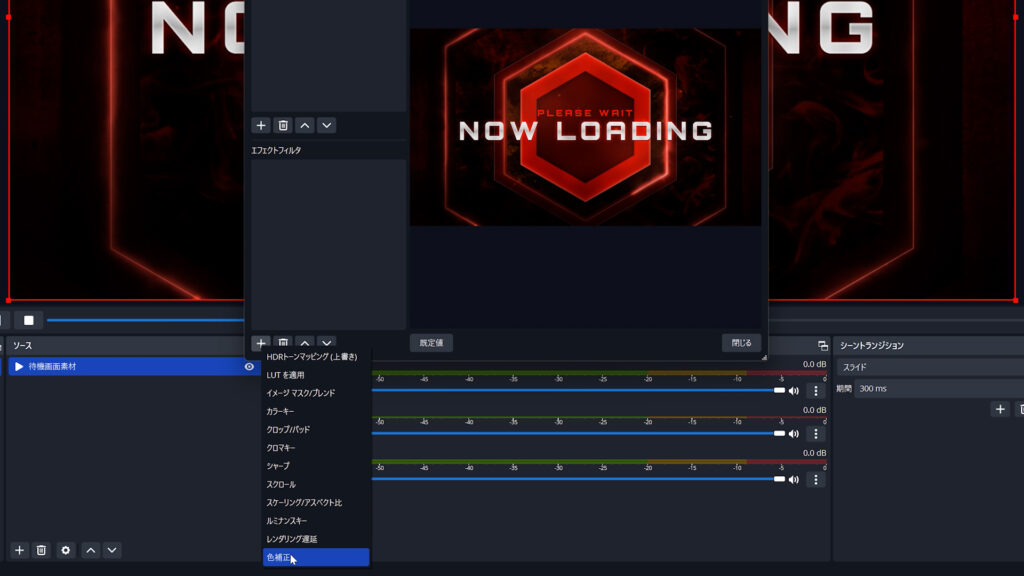The image size is (1024, 576).
Task: Open the スライド transition type dropdown
Action: pyautogui.click(x=930, y=367)
